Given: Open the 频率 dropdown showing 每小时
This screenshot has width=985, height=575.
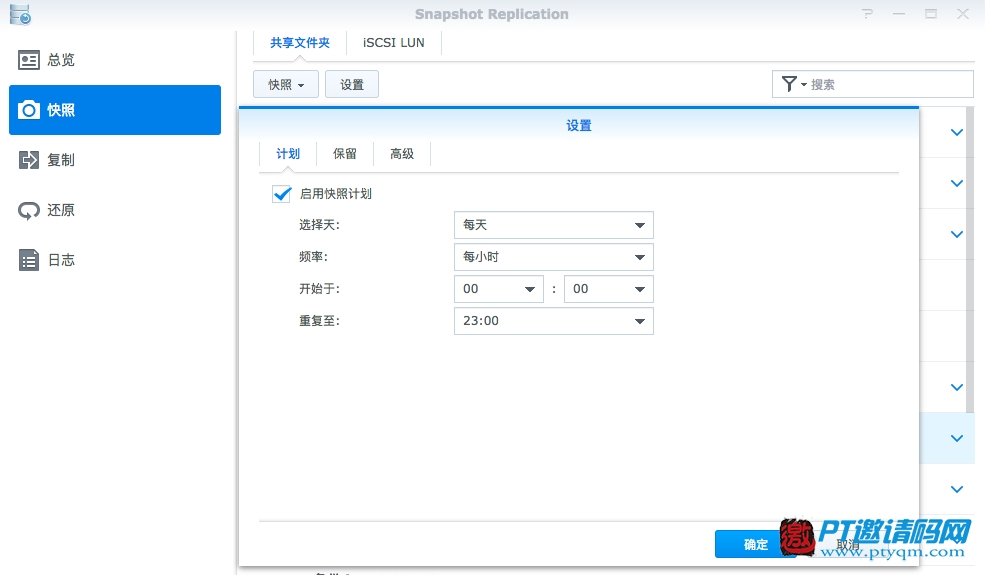Looking at the screenshot, I should (553, 257).
